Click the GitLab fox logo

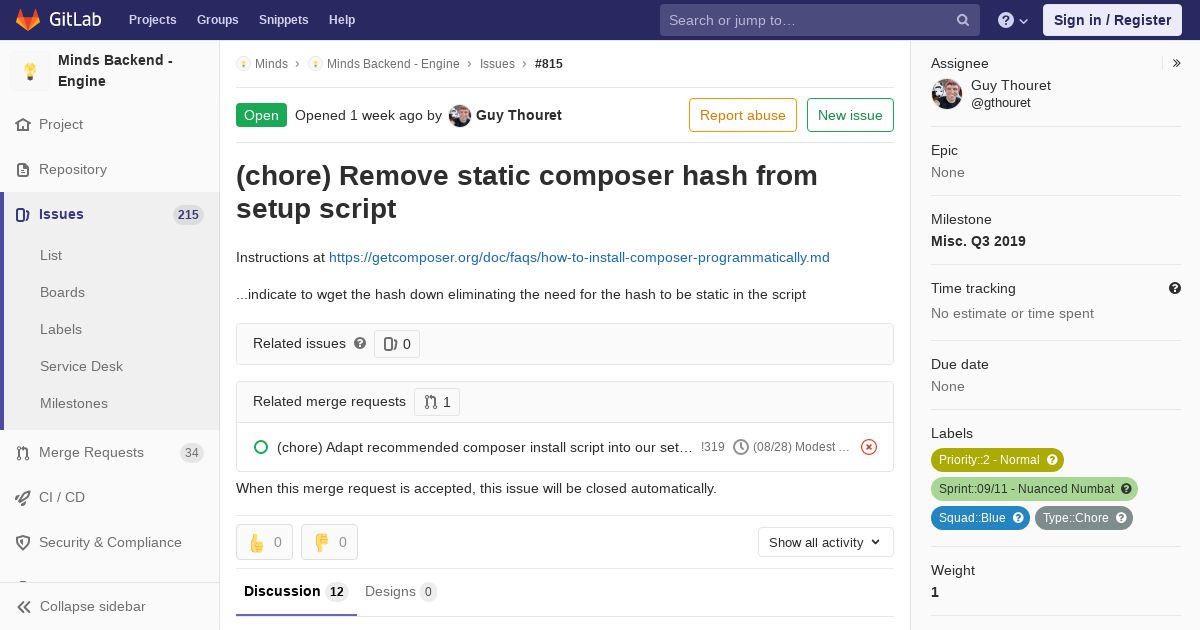point(28,19)
